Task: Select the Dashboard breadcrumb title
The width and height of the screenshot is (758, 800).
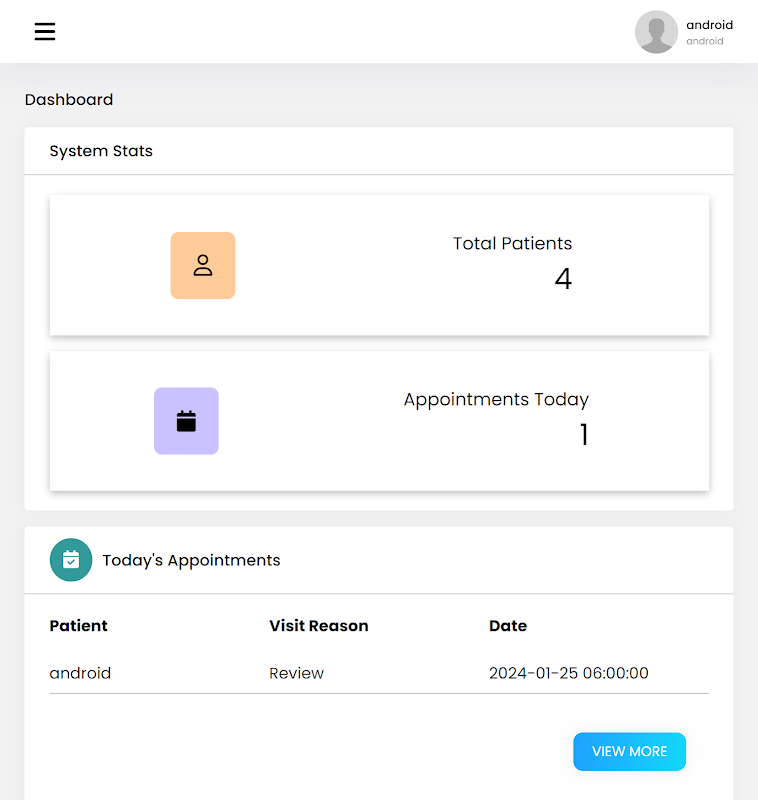Action: click(x=69, y=100)
